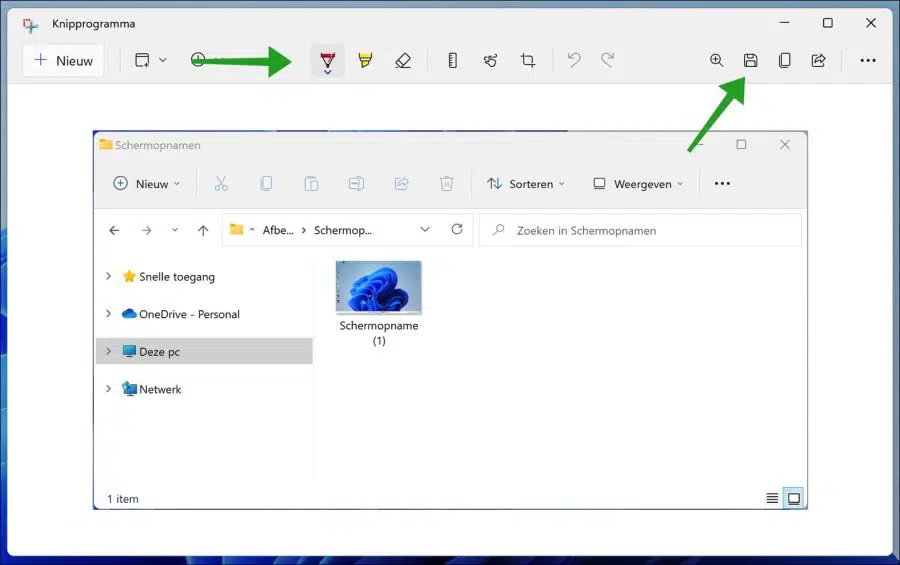Expand the Snelle toegang tree node
Image resolution: width=900 pixels, height=565 pixels.
point(108,276)
